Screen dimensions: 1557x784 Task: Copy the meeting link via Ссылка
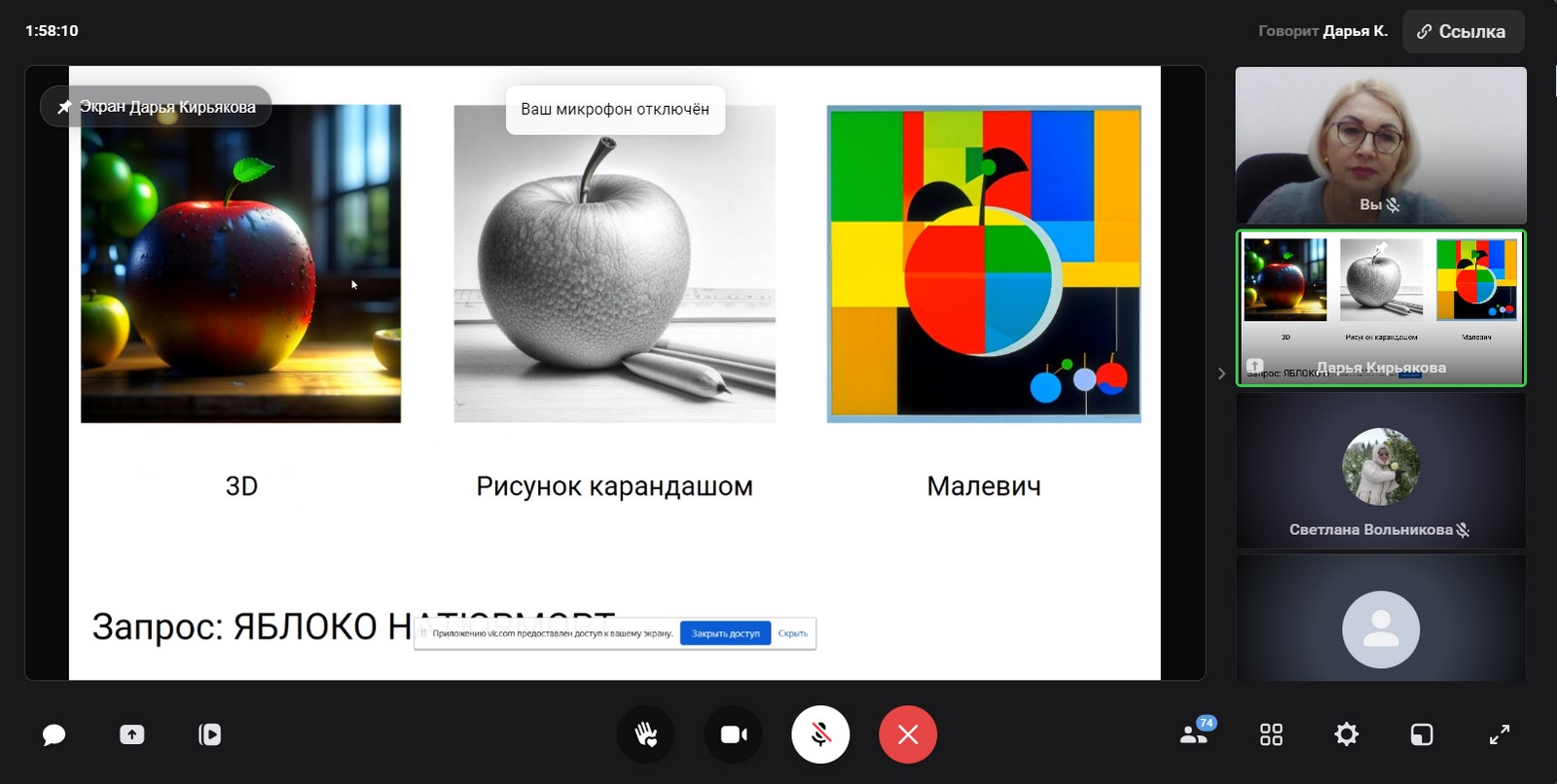pos(1463,31)
